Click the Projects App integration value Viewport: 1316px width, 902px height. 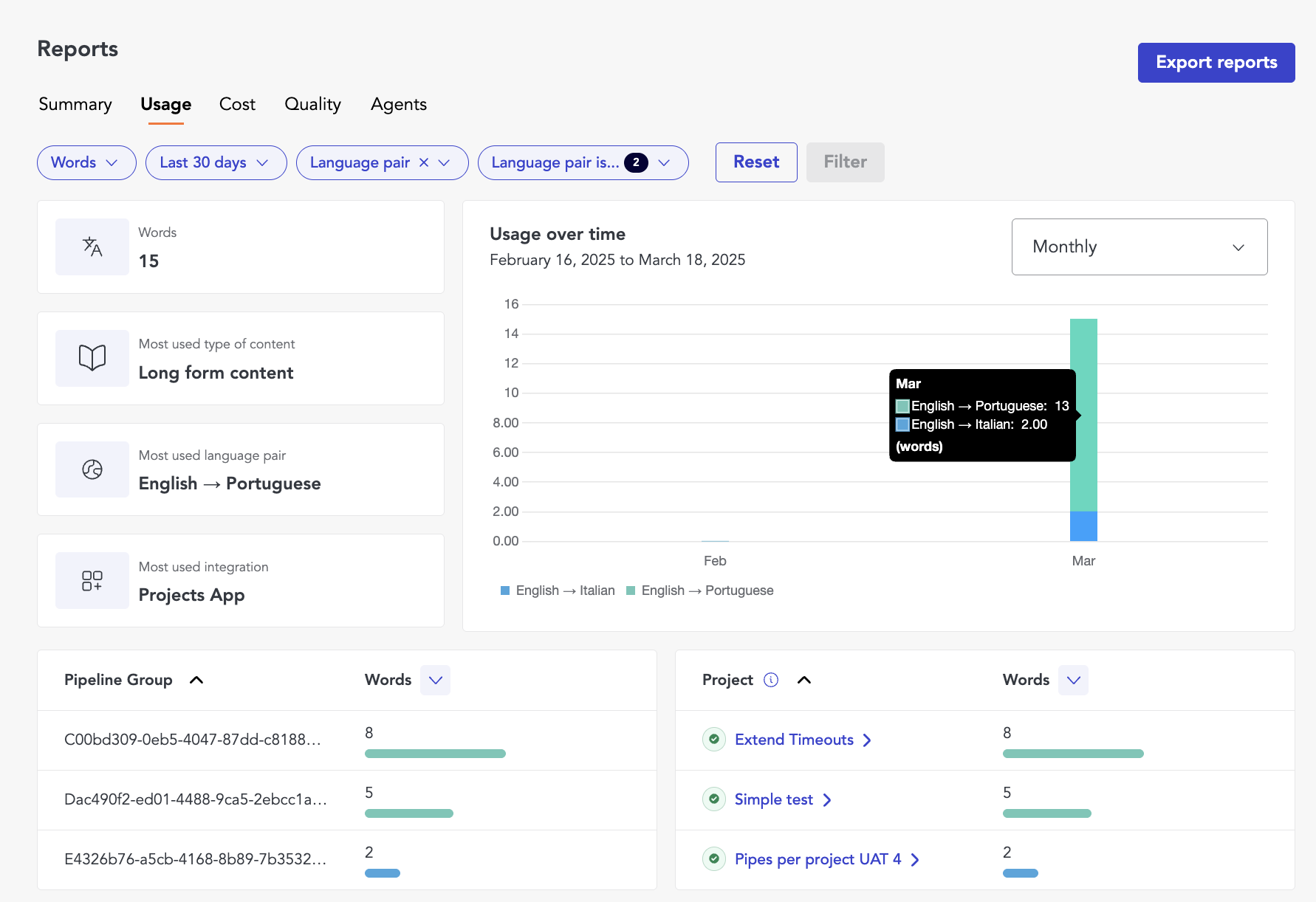(191, 595)
